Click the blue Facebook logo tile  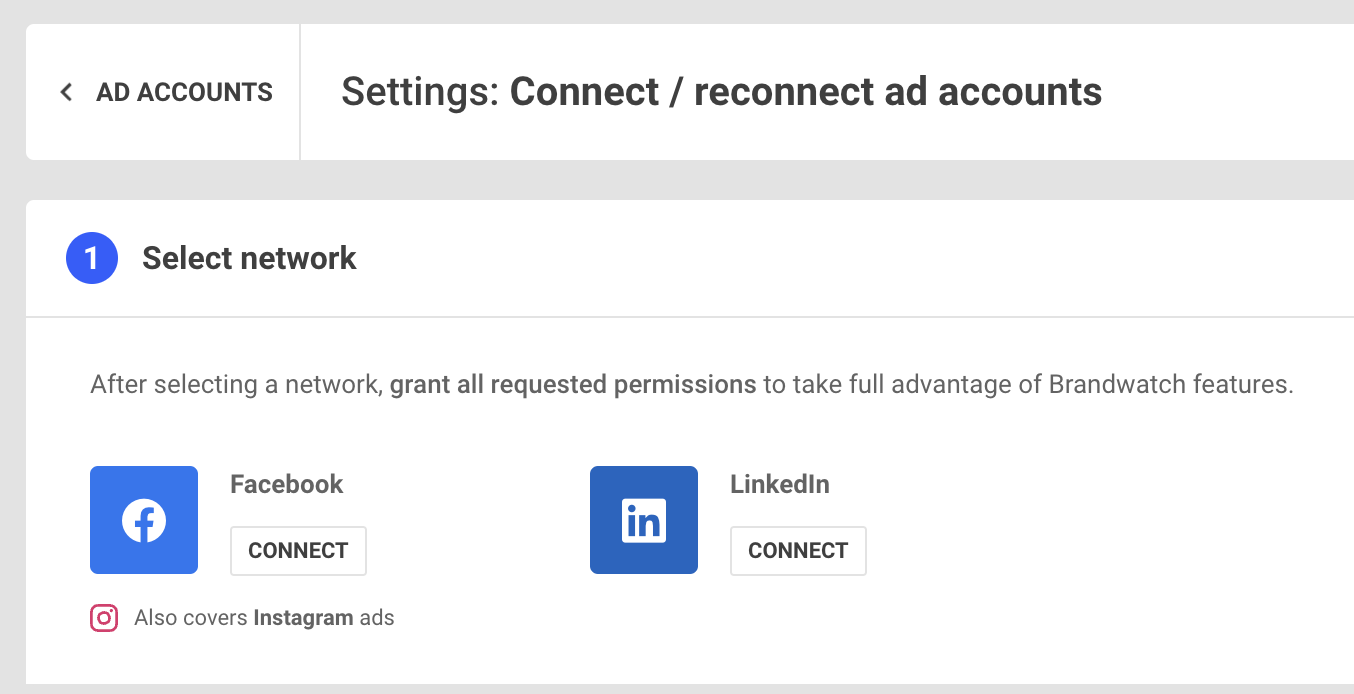tap(144, 520)
